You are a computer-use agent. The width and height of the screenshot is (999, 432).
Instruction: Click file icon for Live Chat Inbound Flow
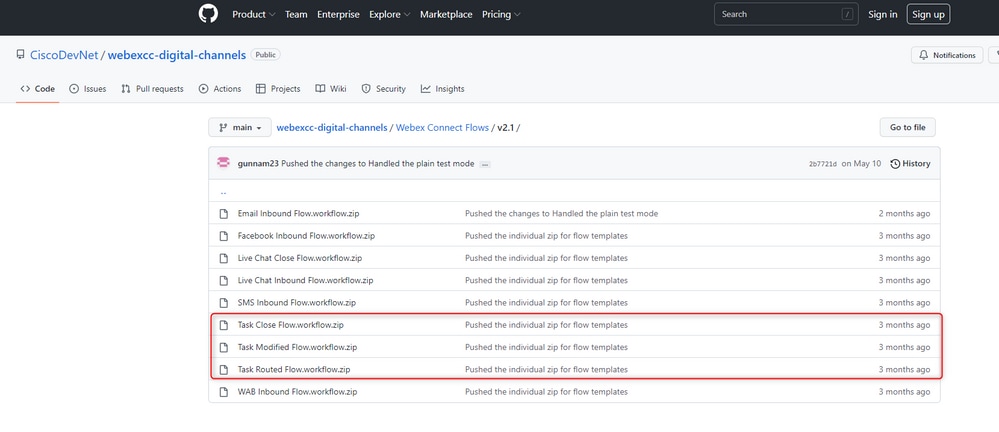coord(224,280)
